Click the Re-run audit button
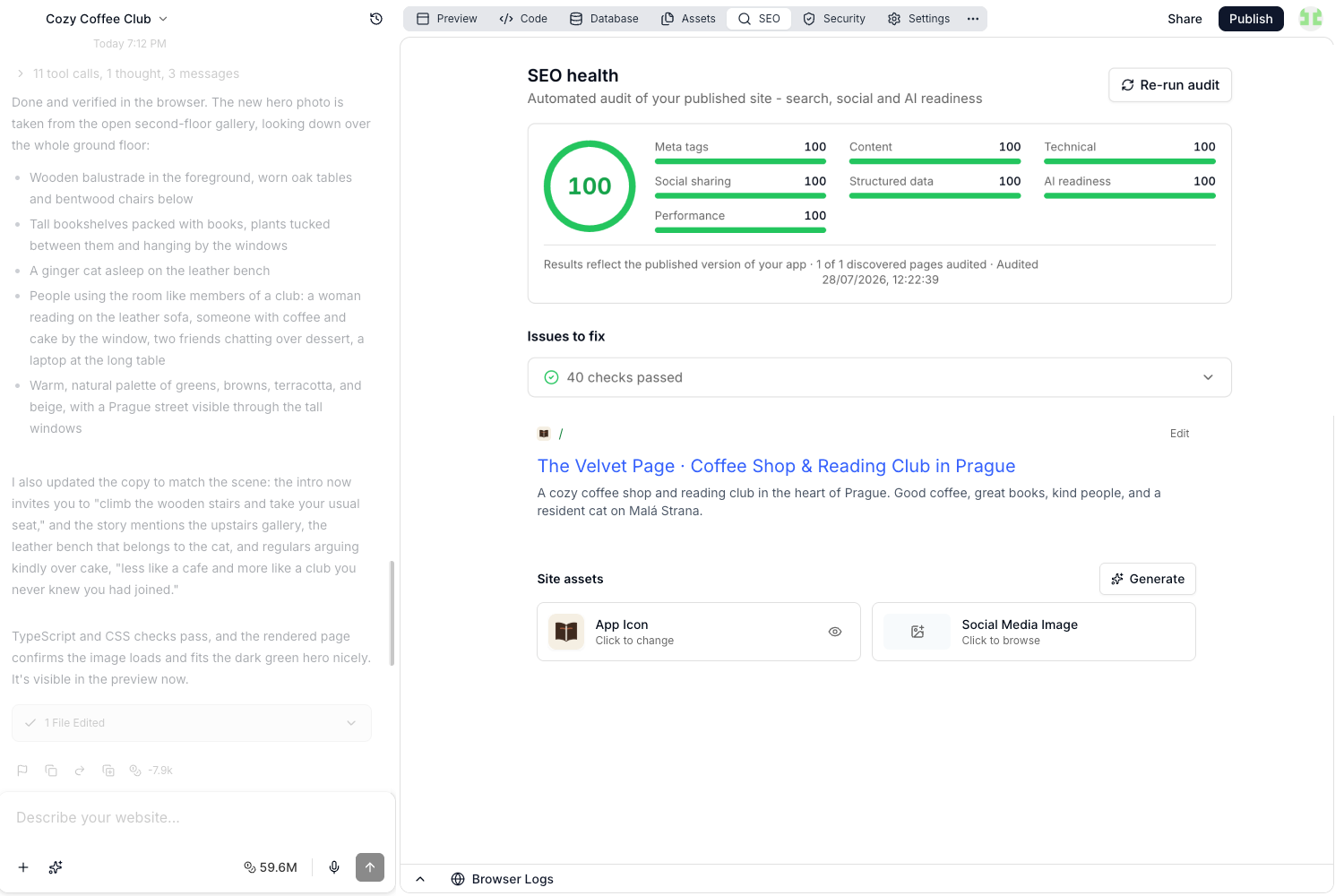Image resolution: width=1344 pixels, height=896 pixels. (1170, 85)
